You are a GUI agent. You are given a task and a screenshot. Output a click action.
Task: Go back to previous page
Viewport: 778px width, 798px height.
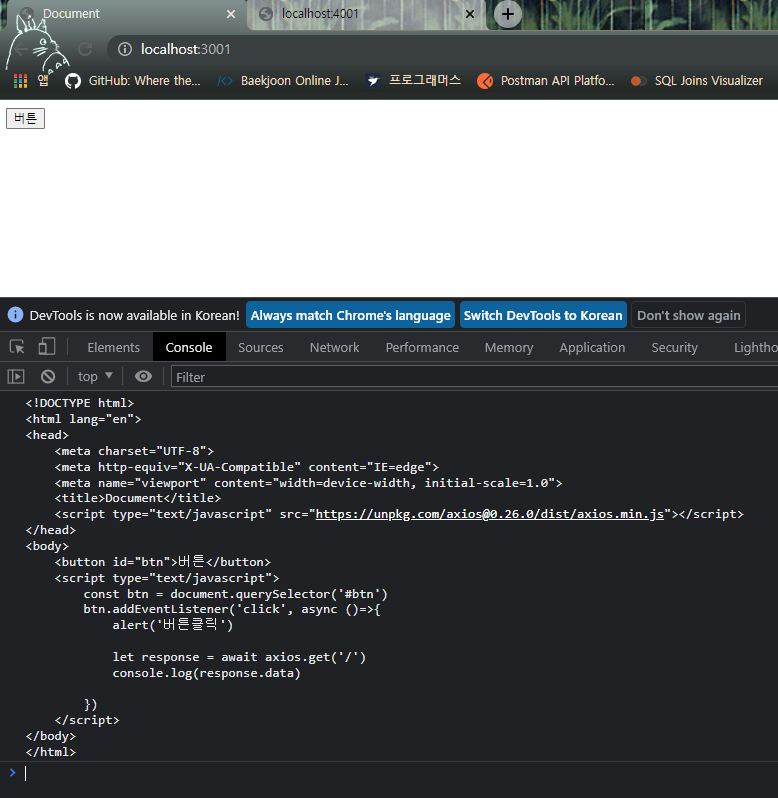coord(21,49)
